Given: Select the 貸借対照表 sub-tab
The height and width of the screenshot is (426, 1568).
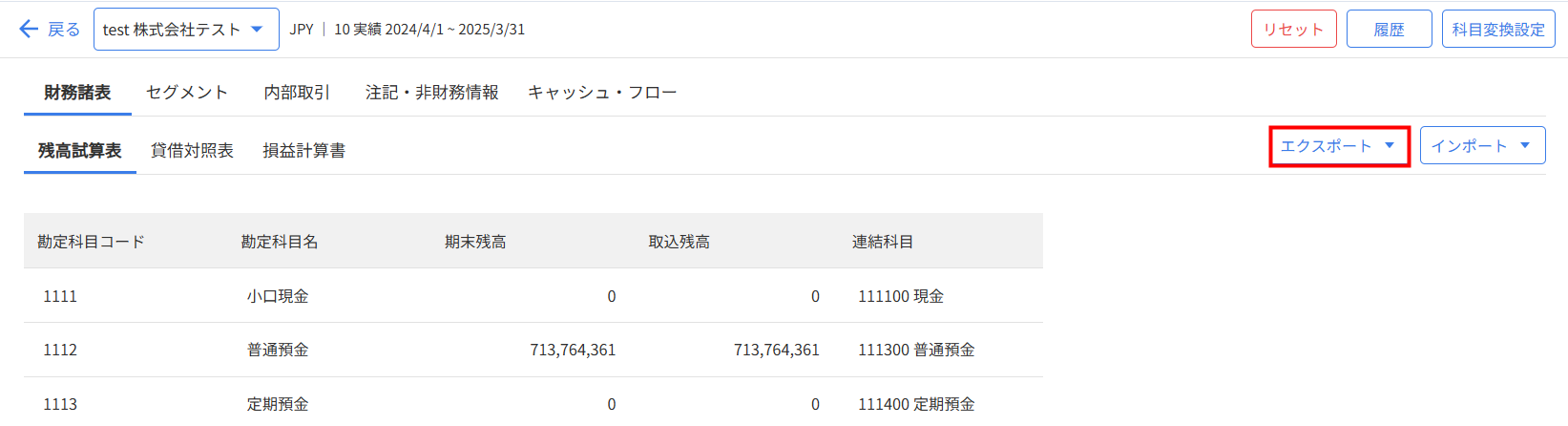Looking at the screenshot, I should coord(192,151).
